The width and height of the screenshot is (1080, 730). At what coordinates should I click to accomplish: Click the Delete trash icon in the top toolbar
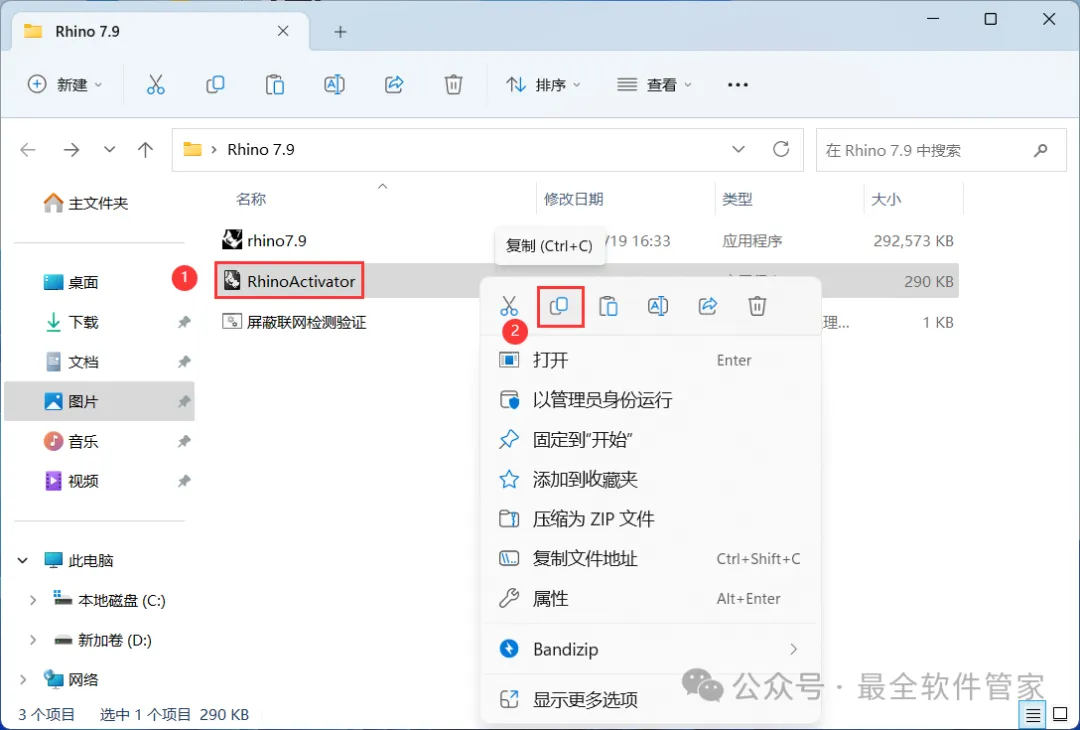pos(453,85)
